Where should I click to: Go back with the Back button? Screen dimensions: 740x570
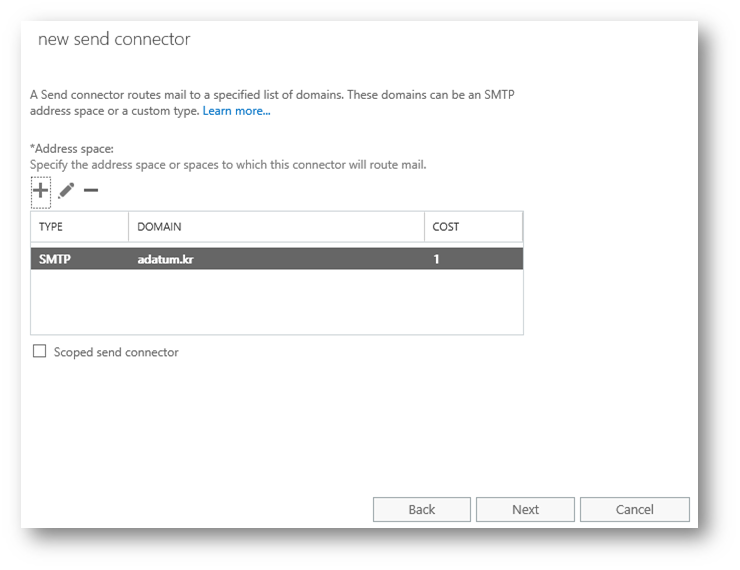(x=421, y=510)
